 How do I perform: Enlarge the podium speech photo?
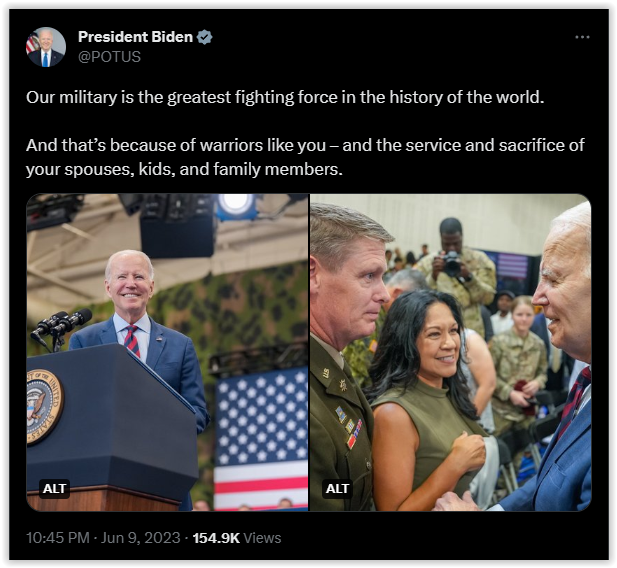point(167,352)
